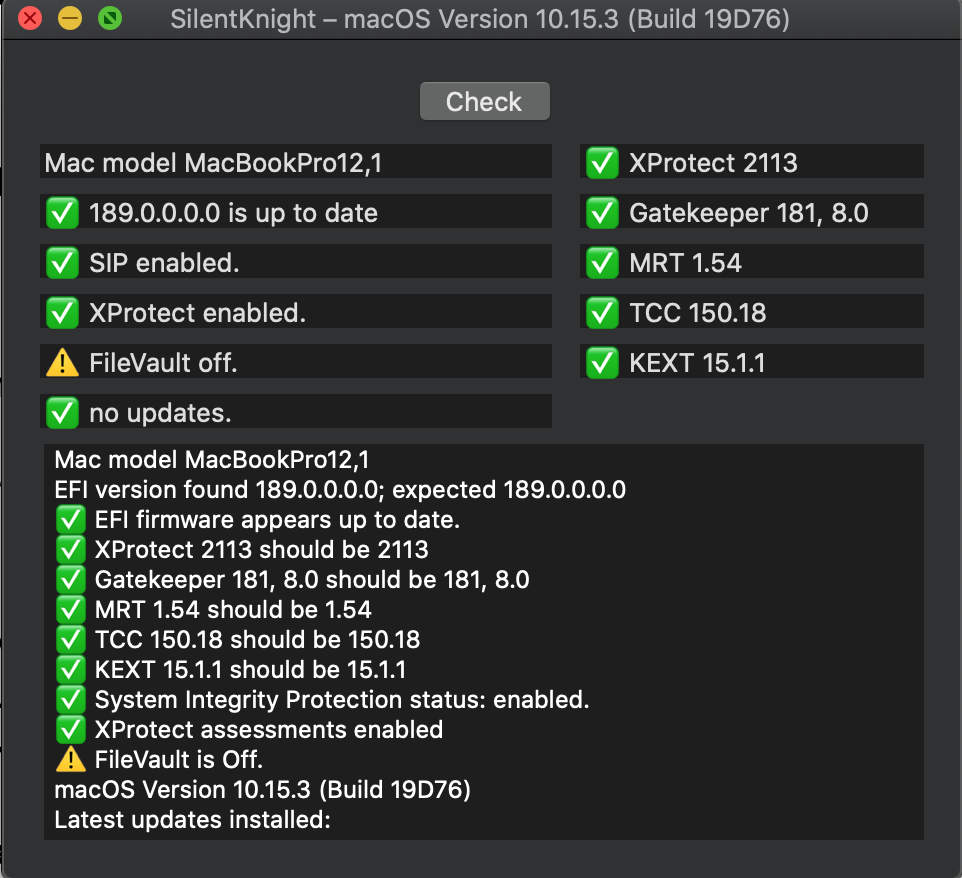The width and height of the screenshot is (962, 878).
Task: Click 'XProtect 2113 should be 2113' log text
Action: tap(261, 550)
